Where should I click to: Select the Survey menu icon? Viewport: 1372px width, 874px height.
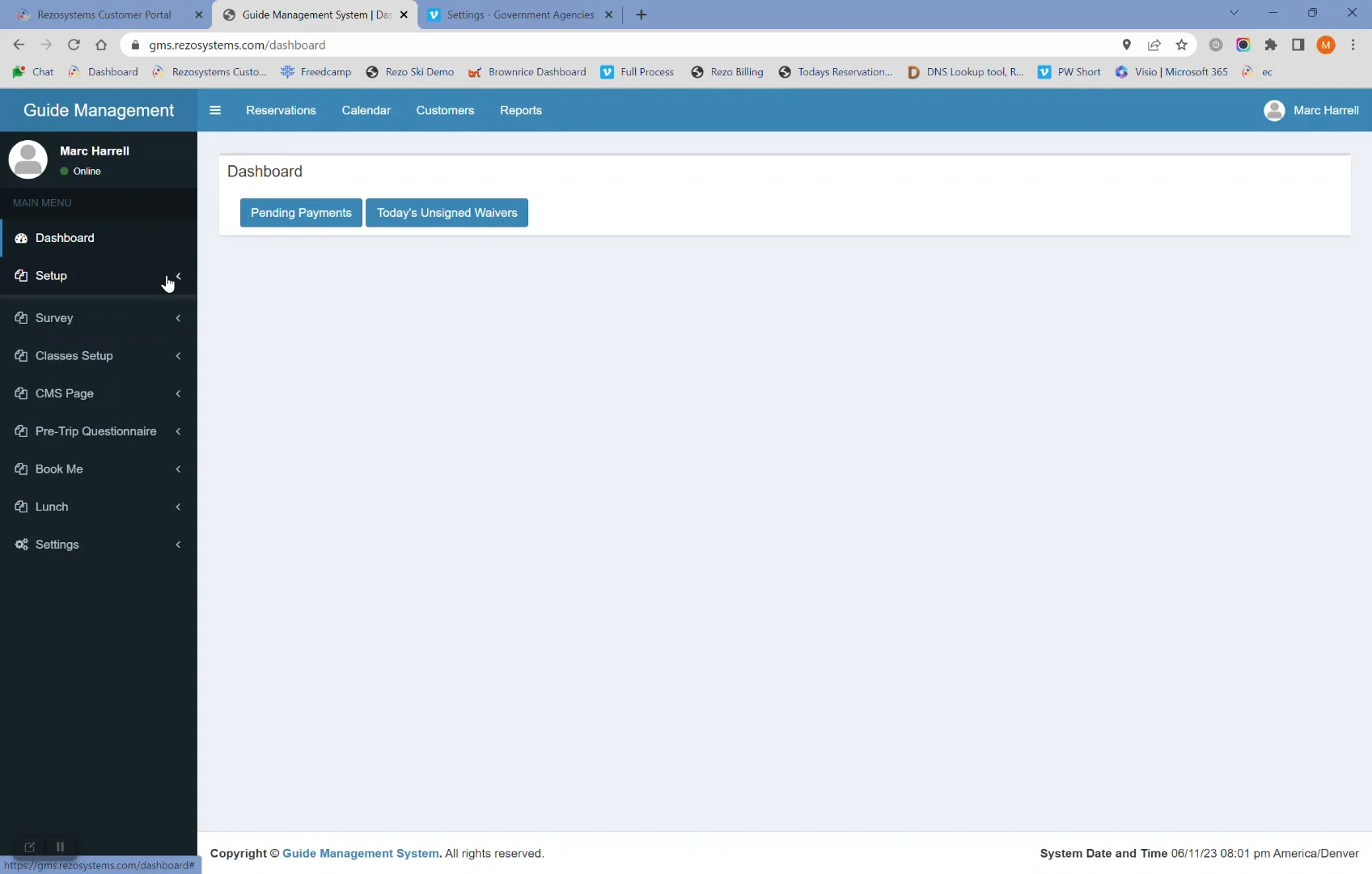click(21, 318)
